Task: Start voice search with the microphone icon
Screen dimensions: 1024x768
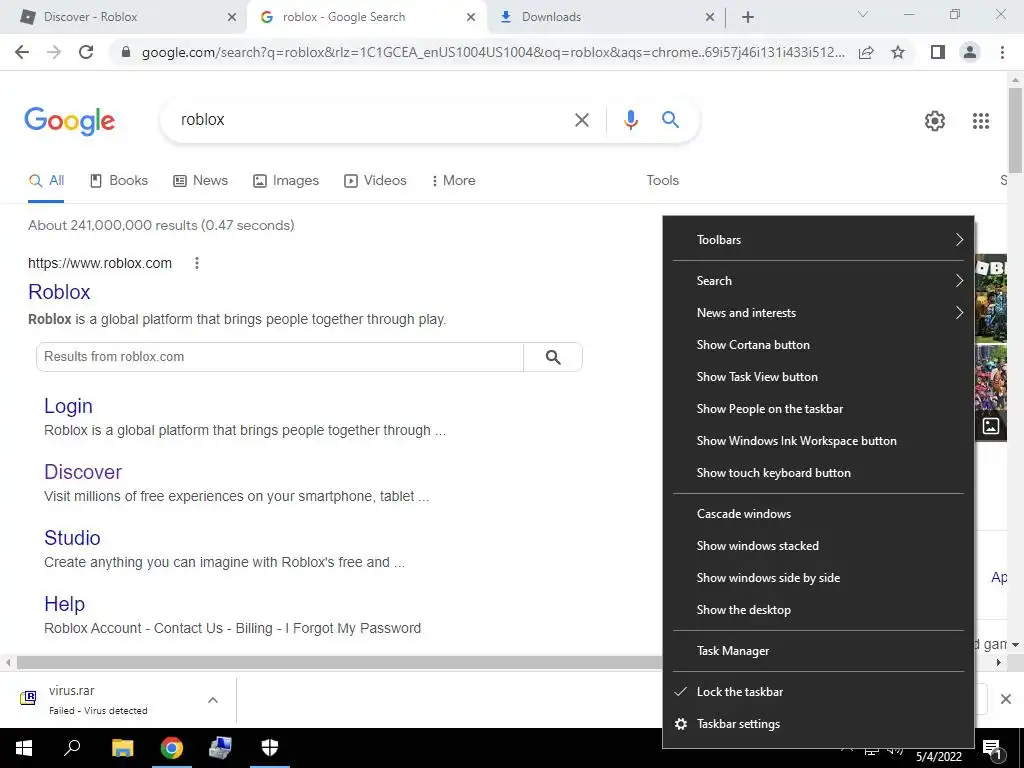Action: 630,120
